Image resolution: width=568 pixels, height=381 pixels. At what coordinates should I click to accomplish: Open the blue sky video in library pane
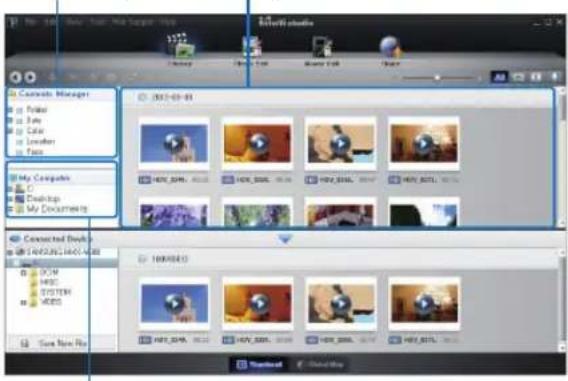click(x=174, y=143)
